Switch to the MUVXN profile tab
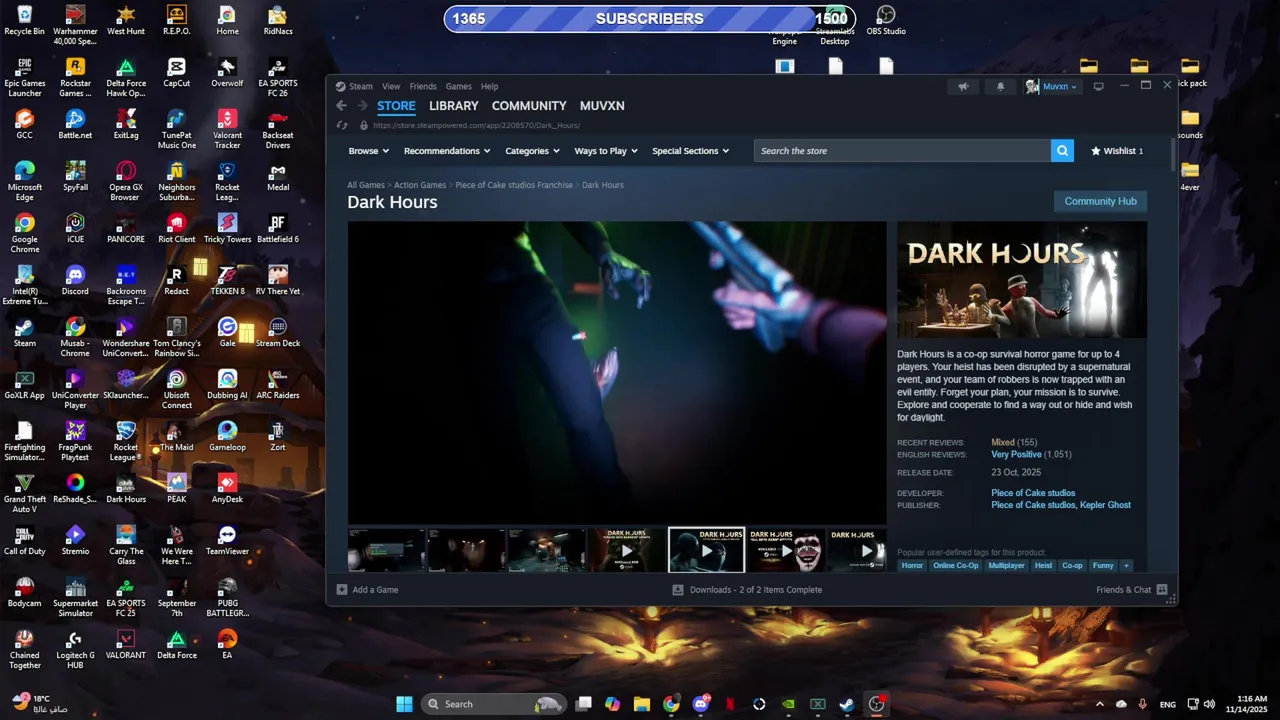1280x720 pixels. tap(602, 106)
